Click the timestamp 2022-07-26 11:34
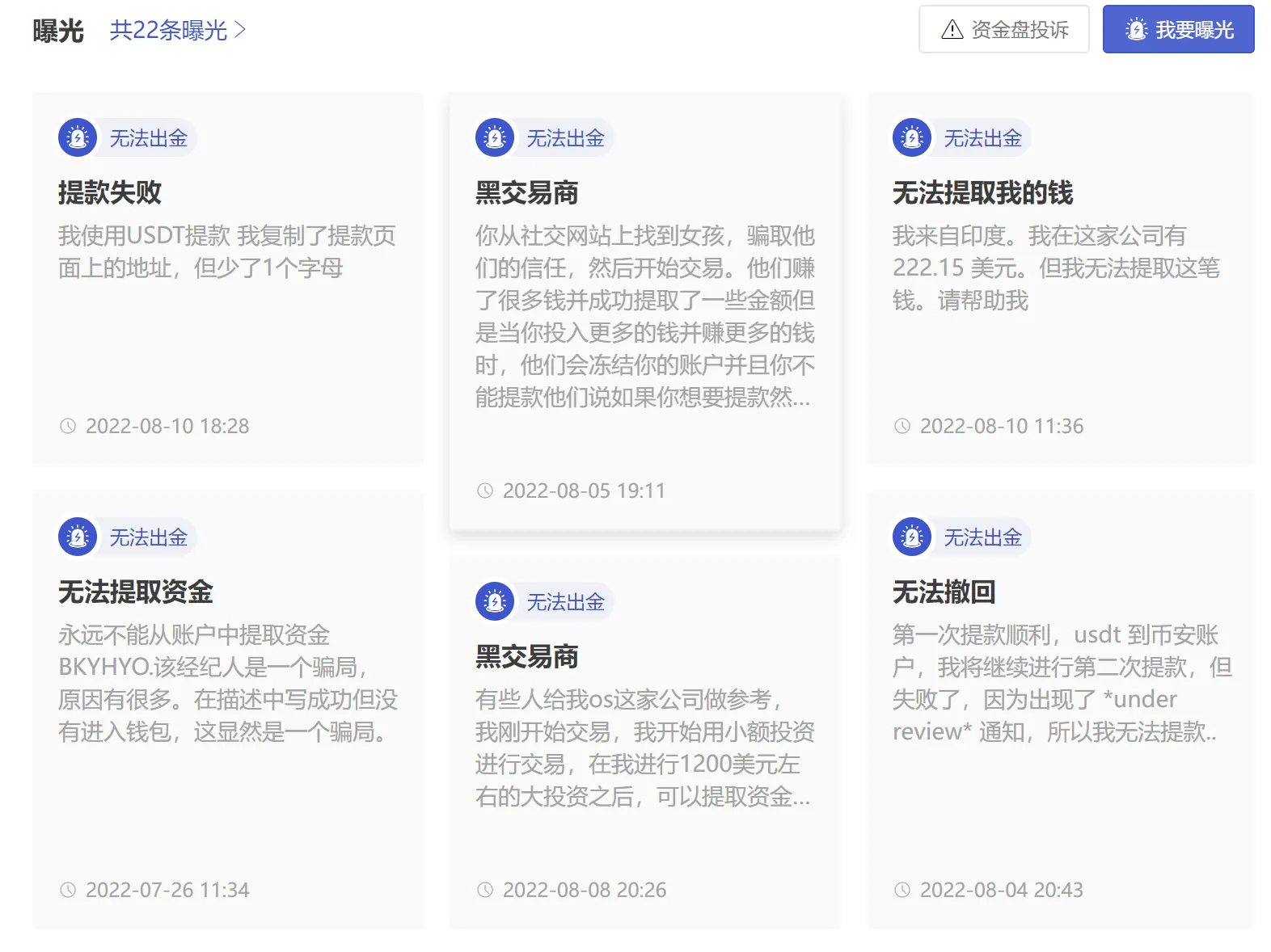This screenshot has height=952, width=1271. [x=167, y=890]
